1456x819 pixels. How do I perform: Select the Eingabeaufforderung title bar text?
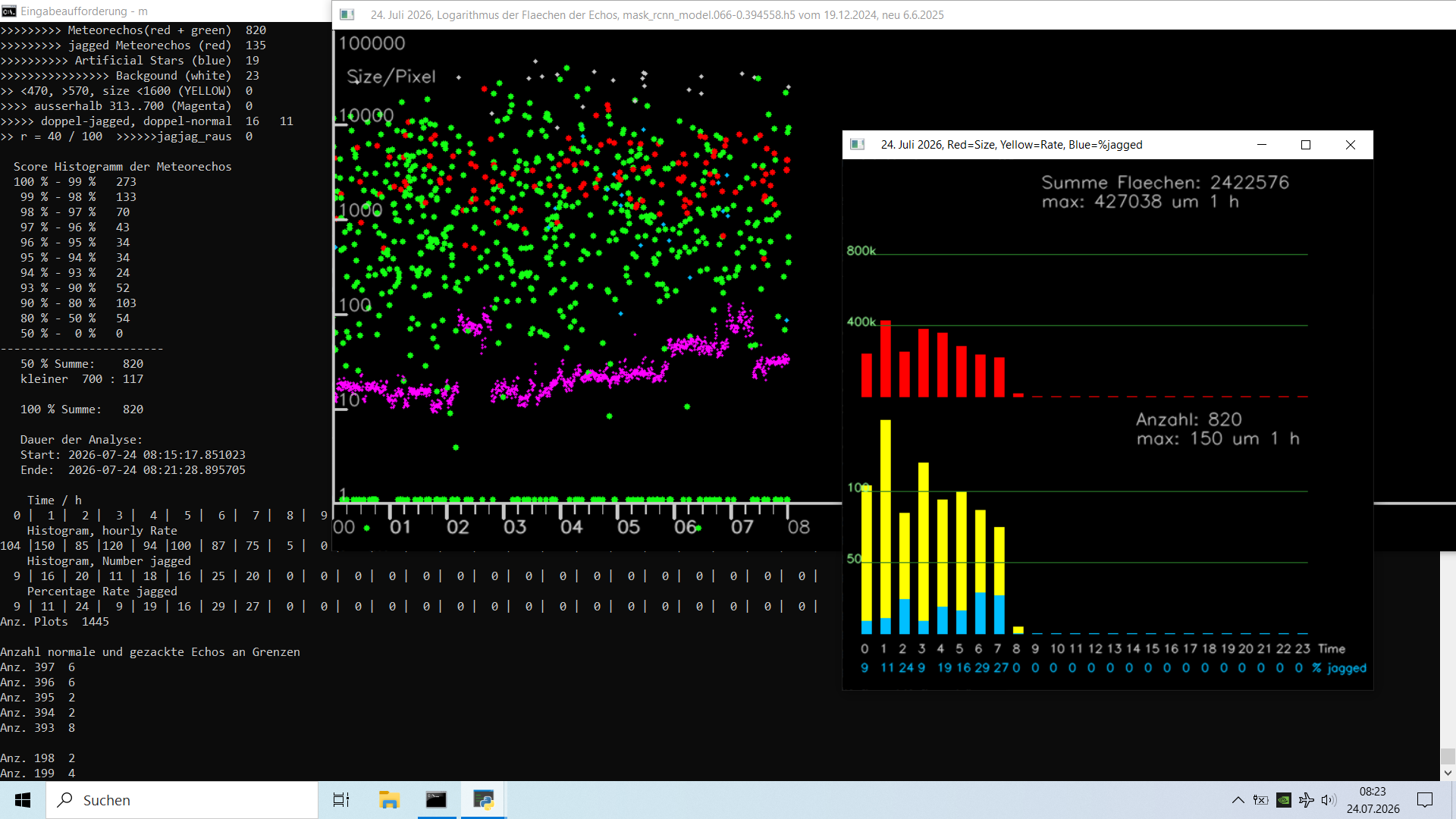click(x=84, y=11)
